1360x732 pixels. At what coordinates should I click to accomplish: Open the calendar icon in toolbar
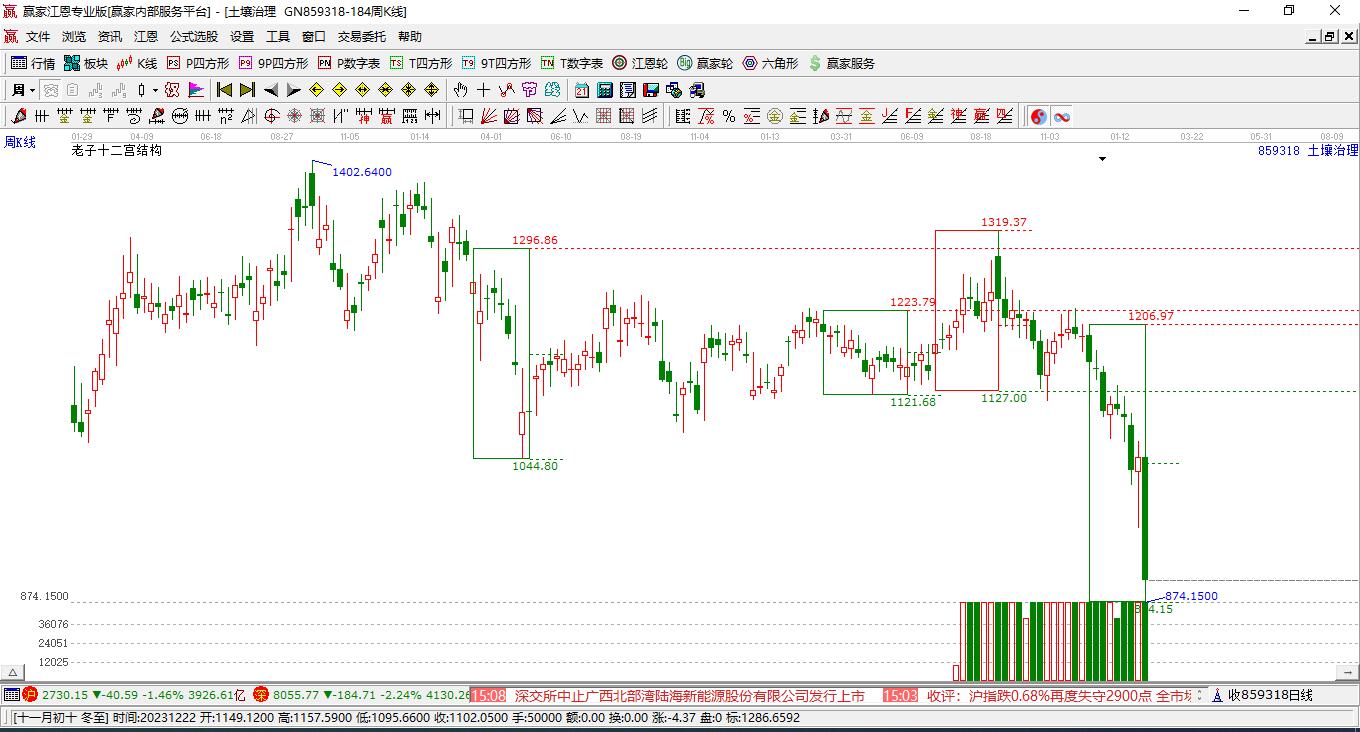582,90
